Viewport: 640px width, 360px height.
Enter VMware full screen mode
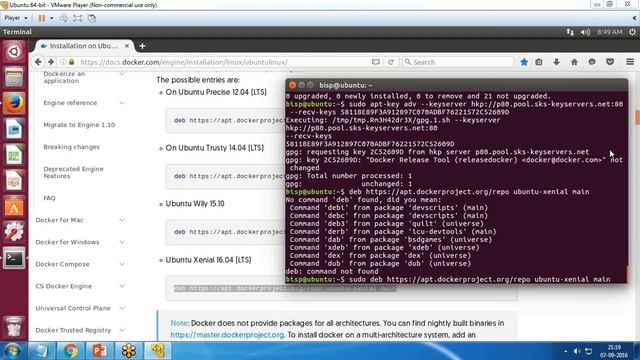tap(78, 18)
